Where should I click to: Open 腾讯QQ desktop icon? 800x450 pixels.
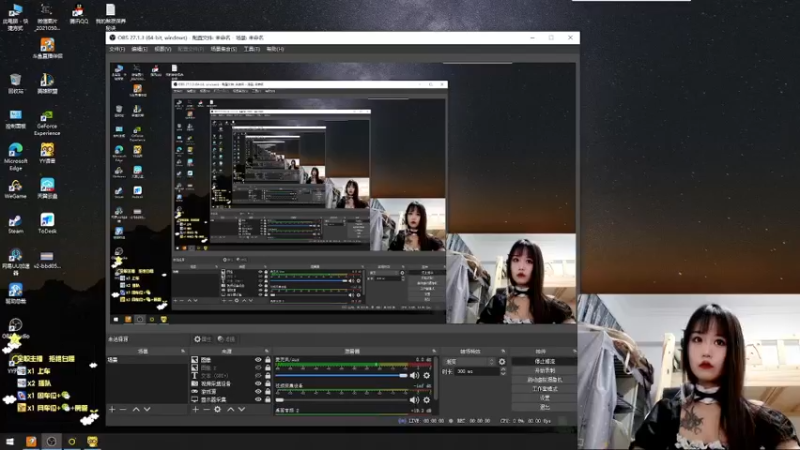(x=79, y=14)
